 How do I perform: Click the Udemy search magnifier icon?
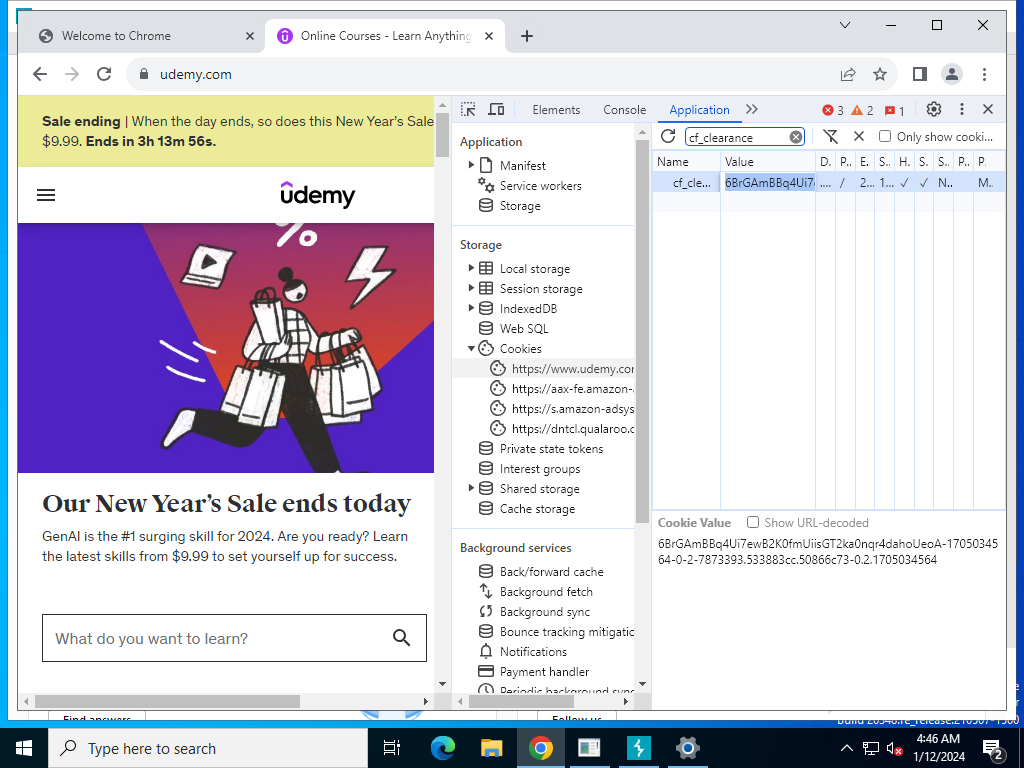(402, 637)
